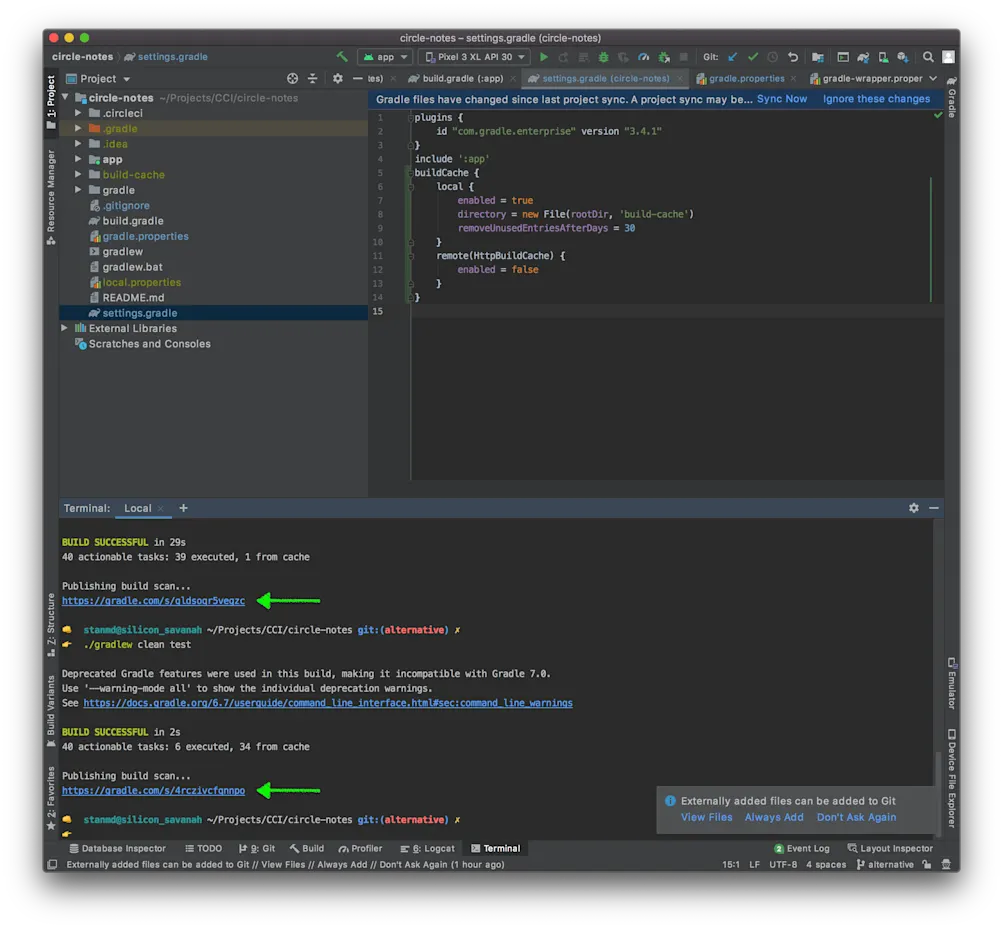Open the Terminal settings gear menu

(913, 508)
